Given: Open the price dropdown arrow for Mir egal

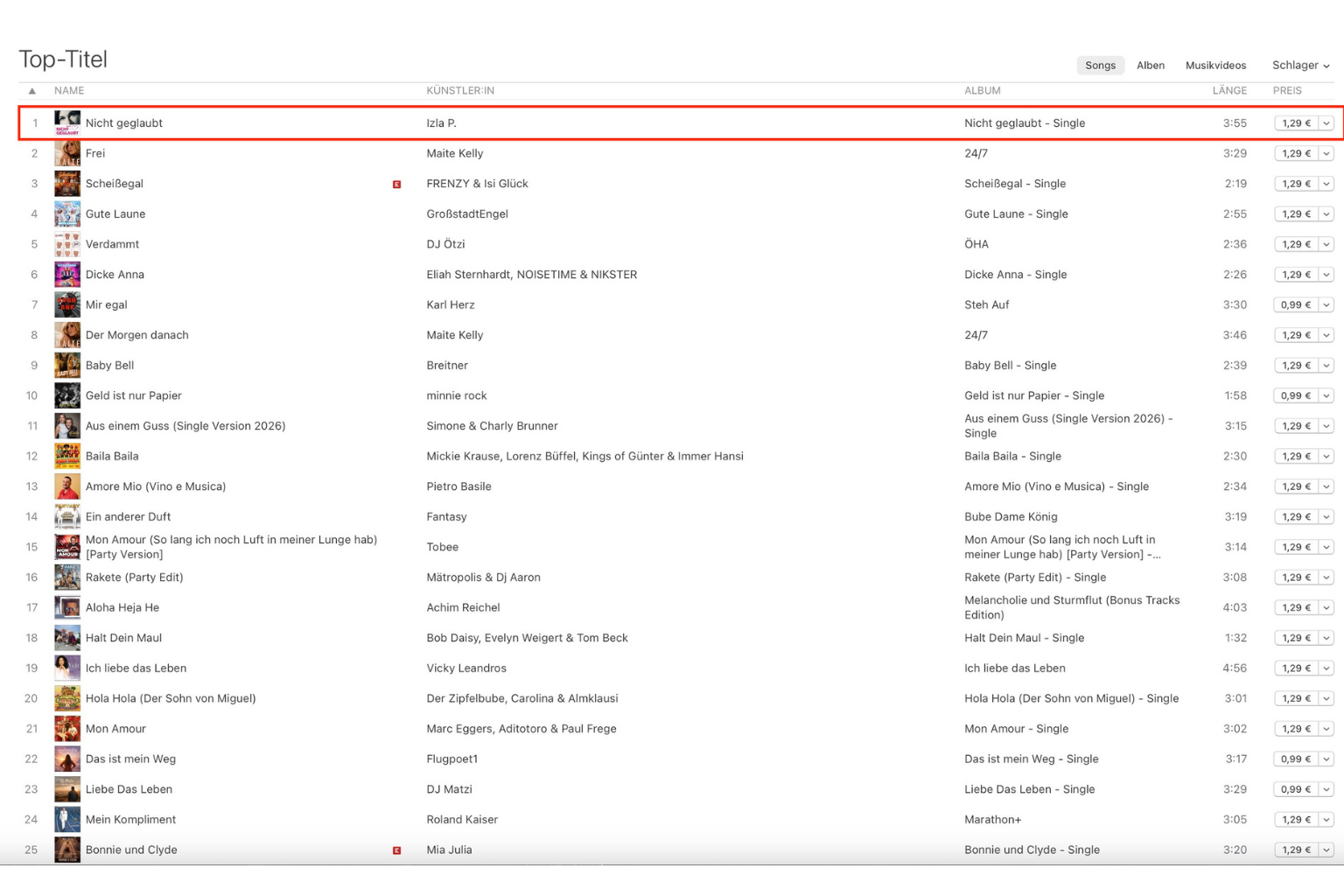Looking at the screenshot, I should click(x=1326, y=305).
